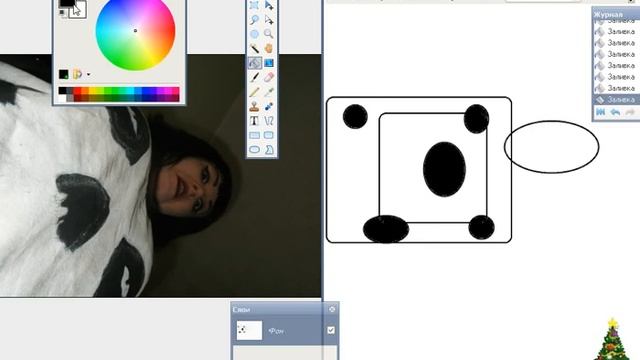Select the Paint Bucket fill tool
This screenshot has height=360, width=640.
tap(254, 63)
